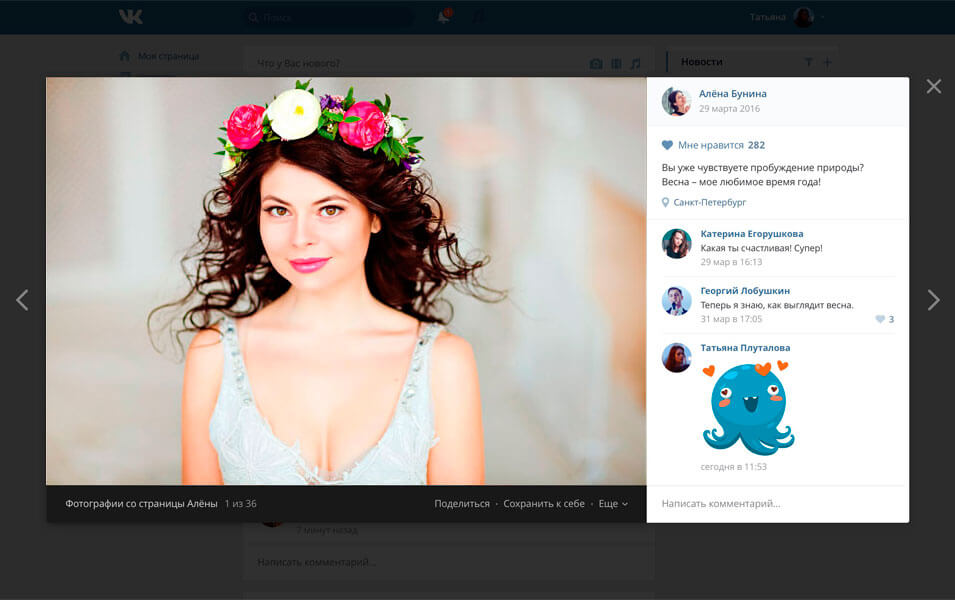Click the comment timestamp 31 мар в 17:05
The image size is (955, 600).
731,319
